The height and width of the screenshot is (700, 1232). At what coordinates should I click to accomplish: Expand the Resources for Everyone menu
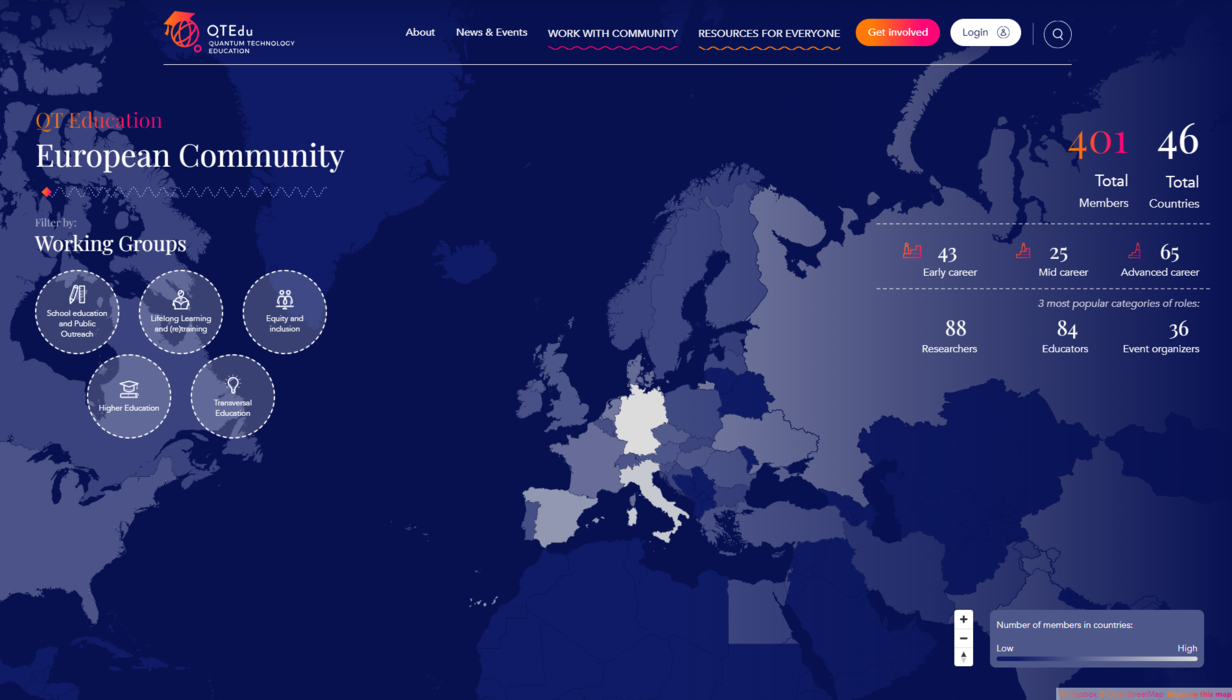[x=768, y=34]
